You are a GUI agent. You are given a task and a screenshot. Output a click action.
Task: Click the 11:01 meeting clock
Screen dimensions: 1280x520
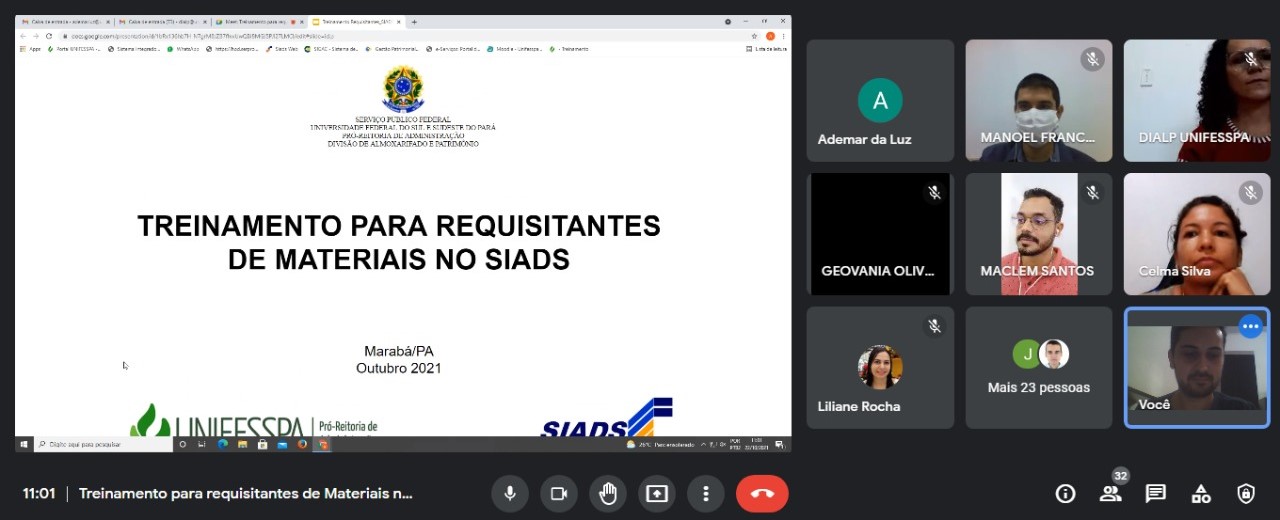39,493
